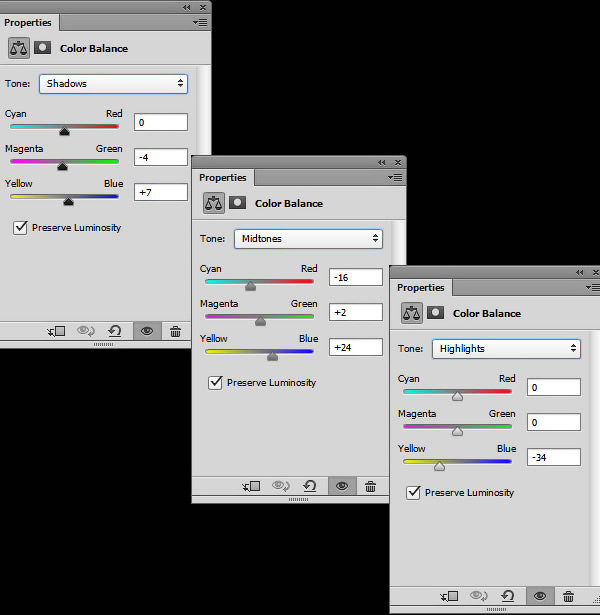Open the Tone dropdown showing Midtones
This screenshot has width=600, height=615.
(x=308, y=238)
